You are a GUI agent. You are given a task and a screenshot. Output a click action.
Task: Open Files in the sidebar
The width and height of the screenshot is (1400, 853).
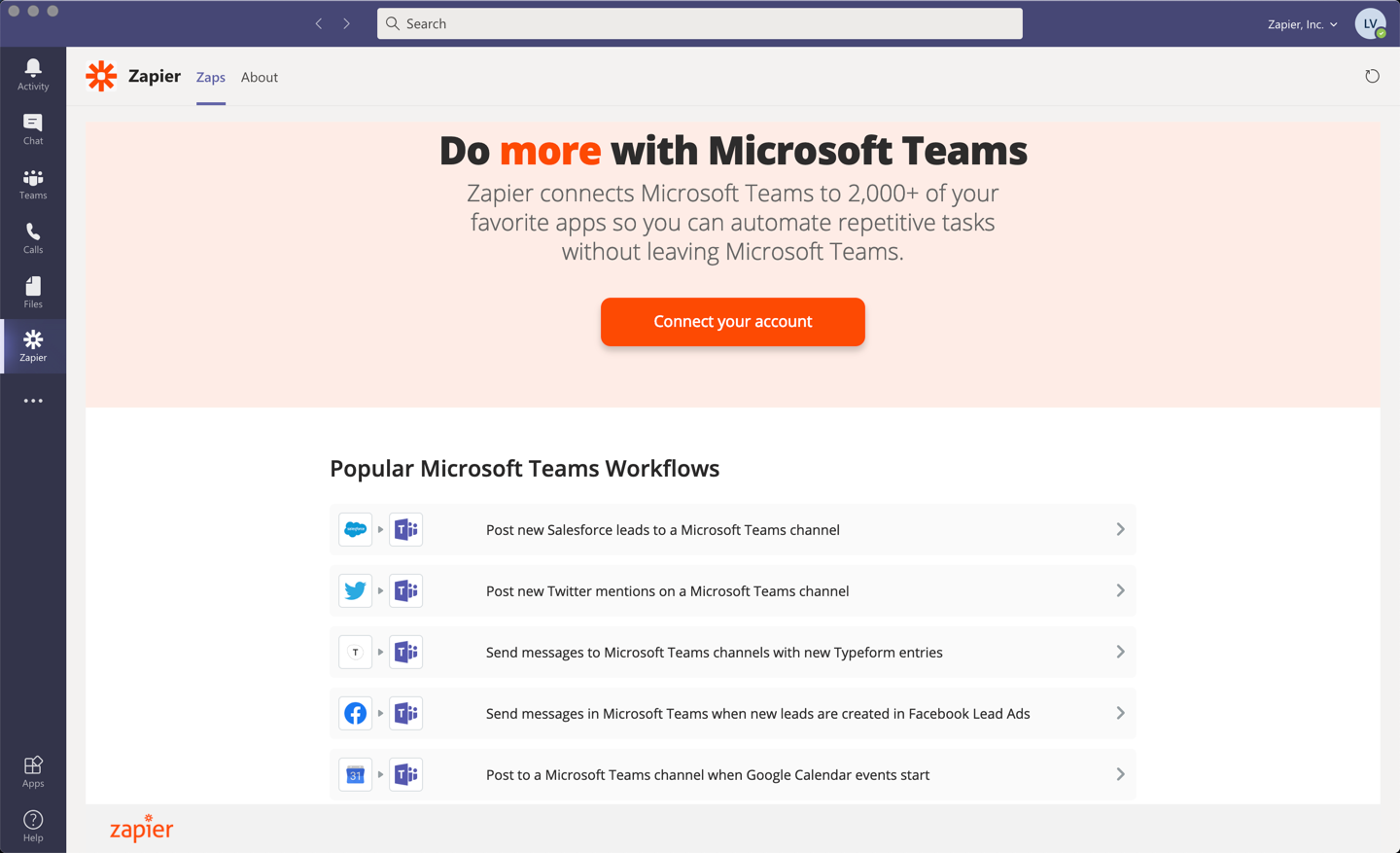click(x=33, y=292)
